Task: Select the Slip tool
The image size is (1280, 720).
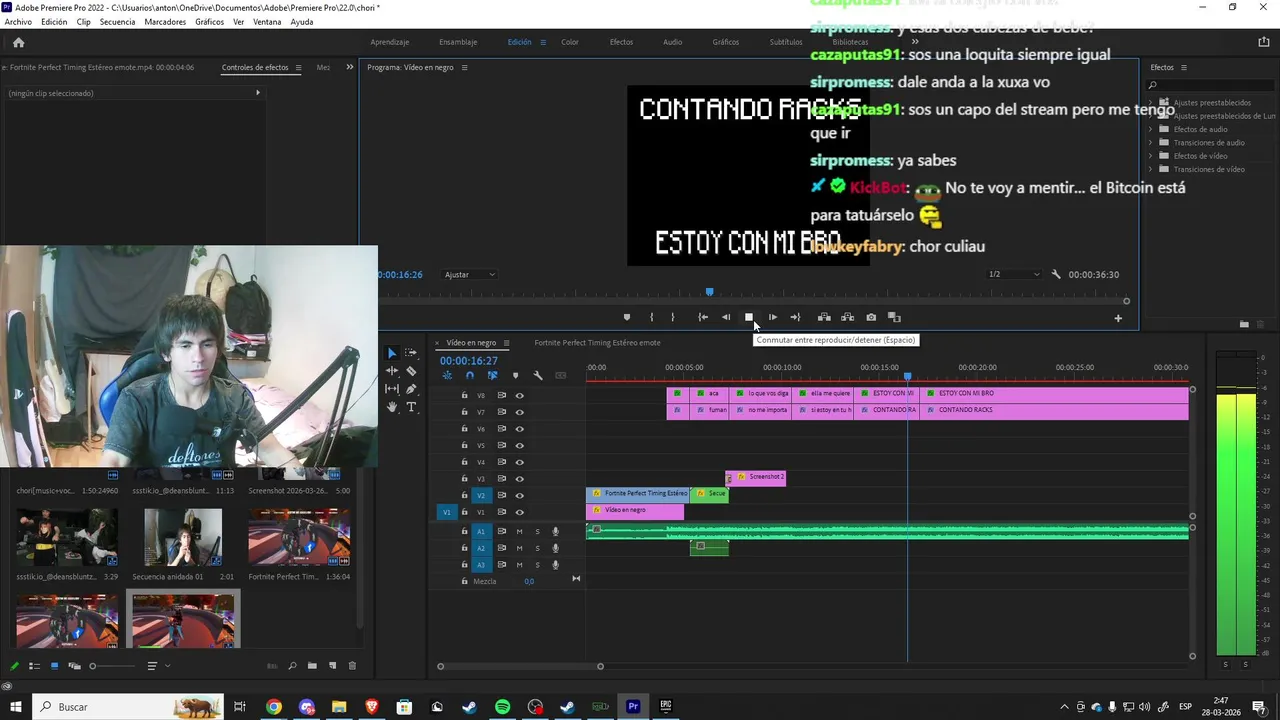Action: click(392, 389)
